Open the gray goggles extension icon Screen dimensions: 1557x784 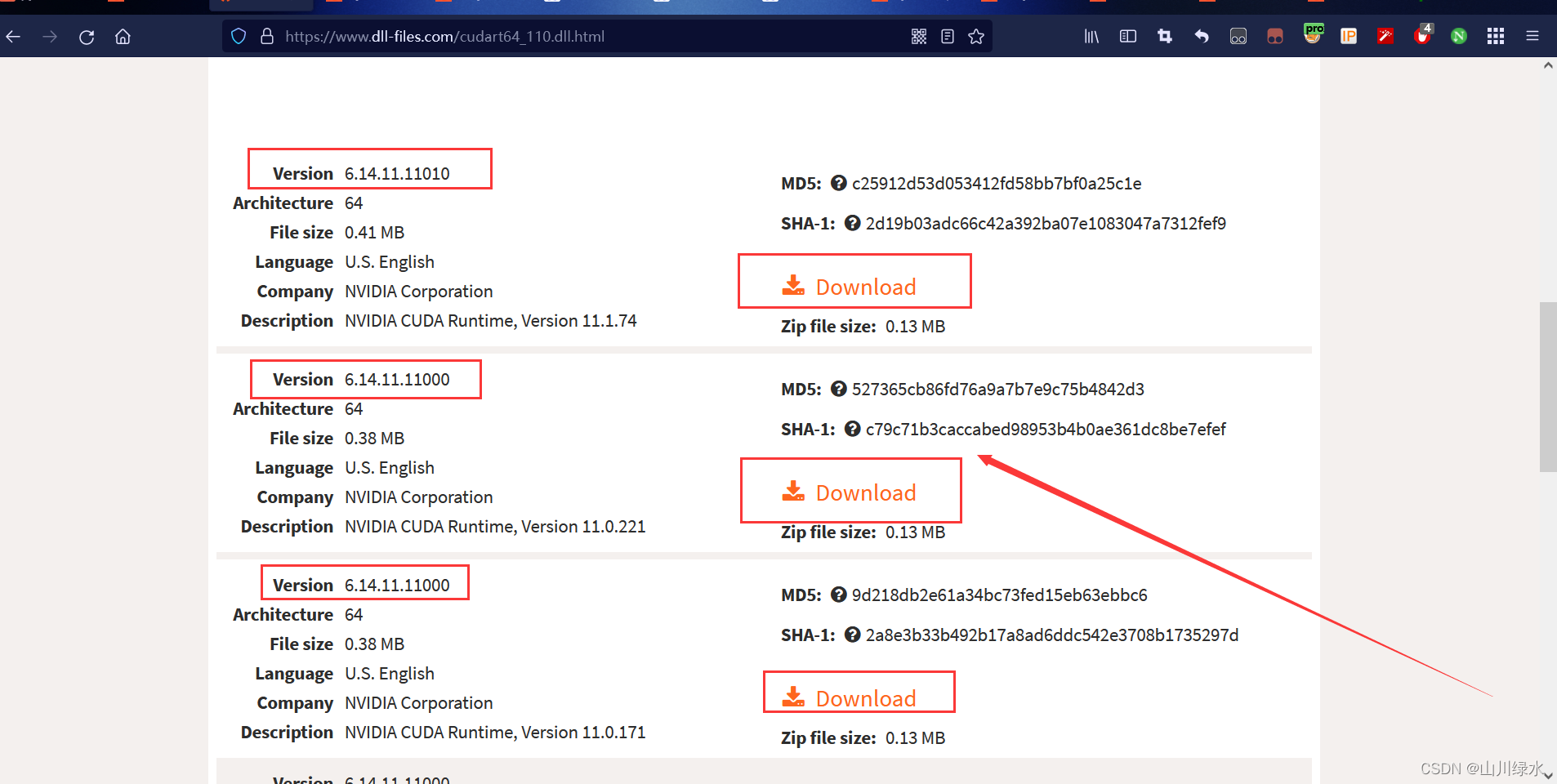(x=1238, y=37)
